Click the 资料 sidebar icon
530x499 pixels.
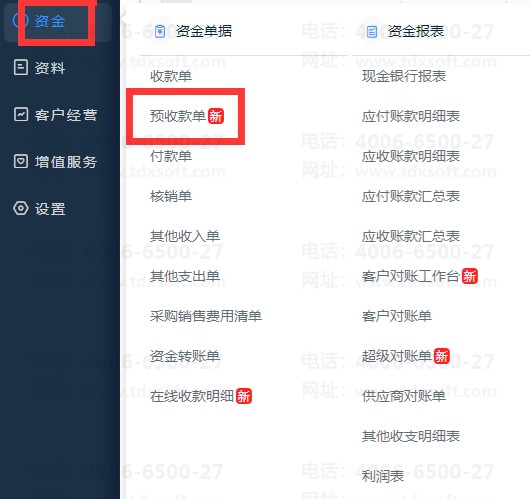click(x=21, y=67)
